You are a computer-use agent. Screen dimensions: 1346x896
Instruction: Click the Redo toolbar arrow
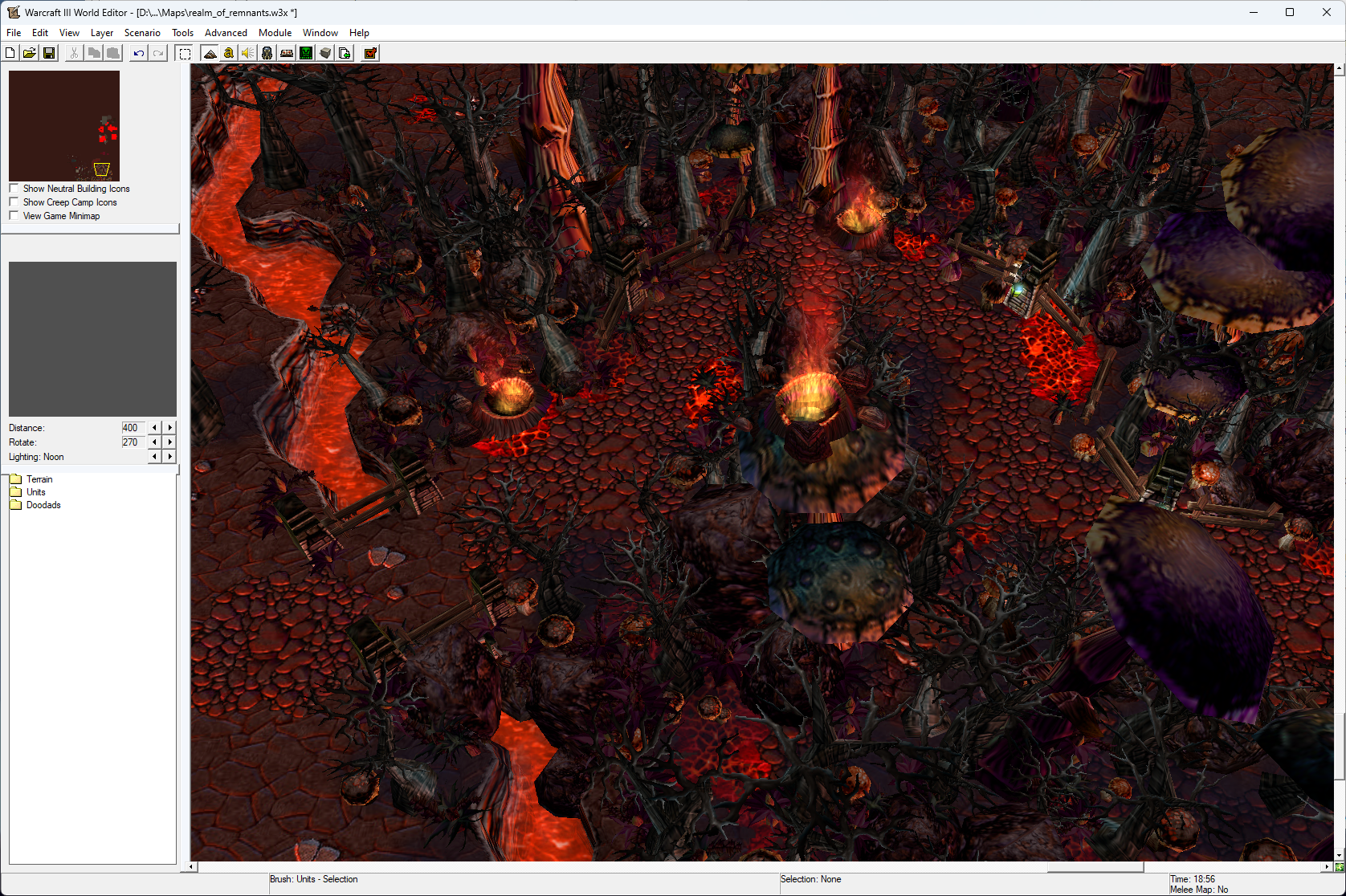click(158, 53)
